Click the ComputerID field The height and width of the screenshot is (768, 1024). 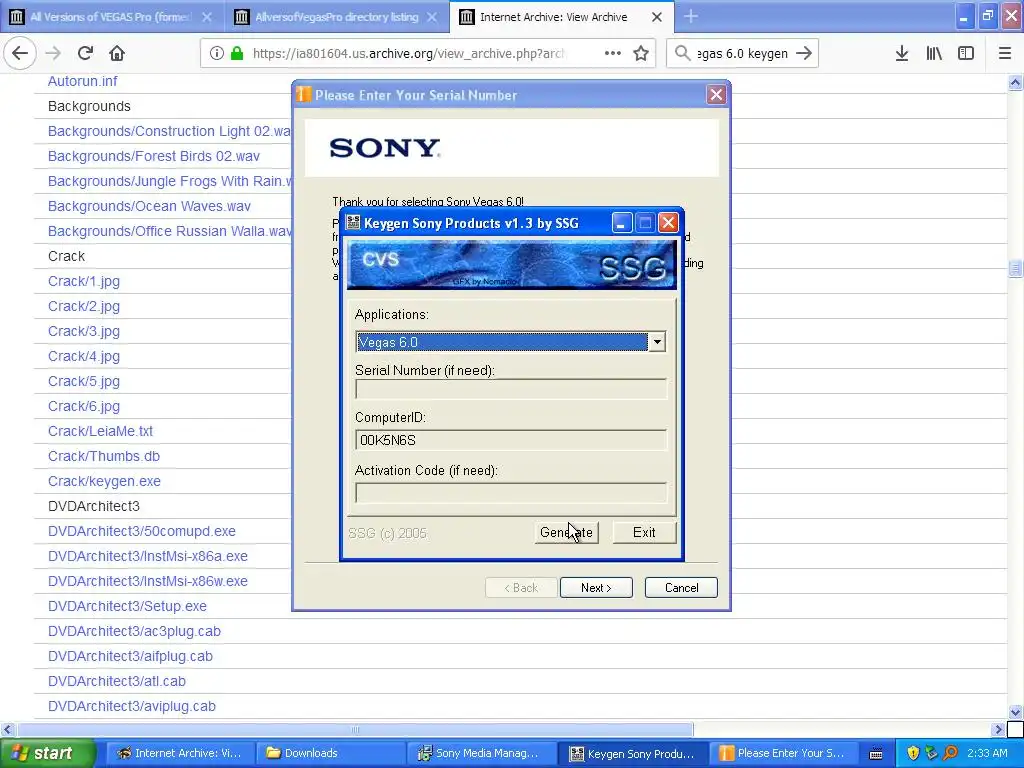tap(511, 440)
